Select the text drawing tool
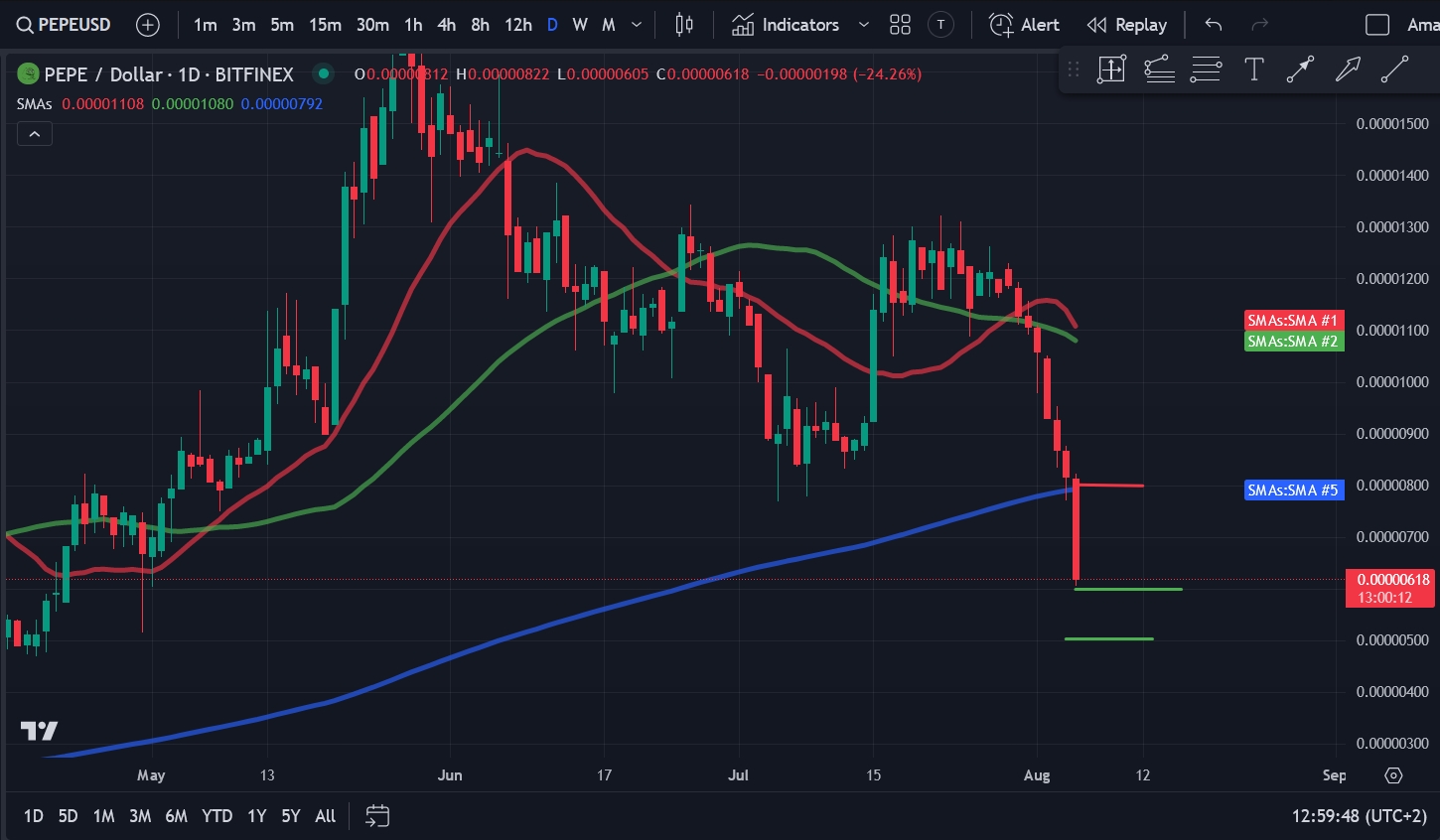 [1253, 70]
